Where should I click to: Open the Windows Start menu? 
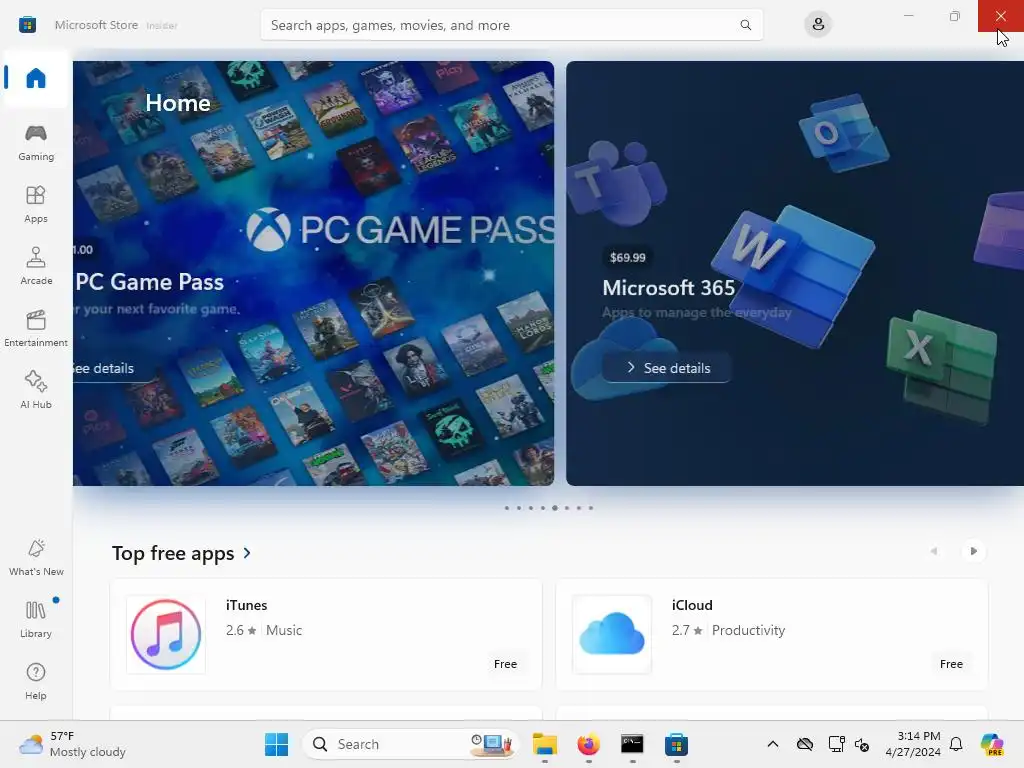coord(276,744)
